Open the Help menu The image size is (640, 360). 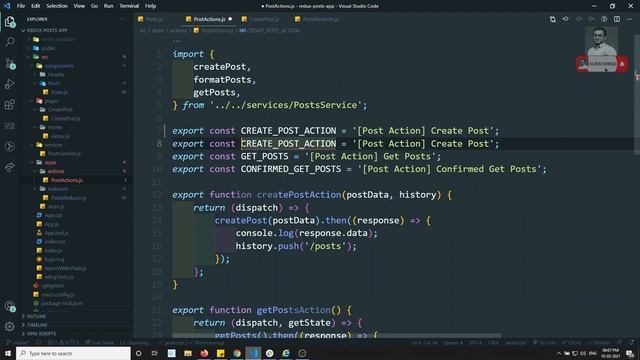tap(150, 6)
